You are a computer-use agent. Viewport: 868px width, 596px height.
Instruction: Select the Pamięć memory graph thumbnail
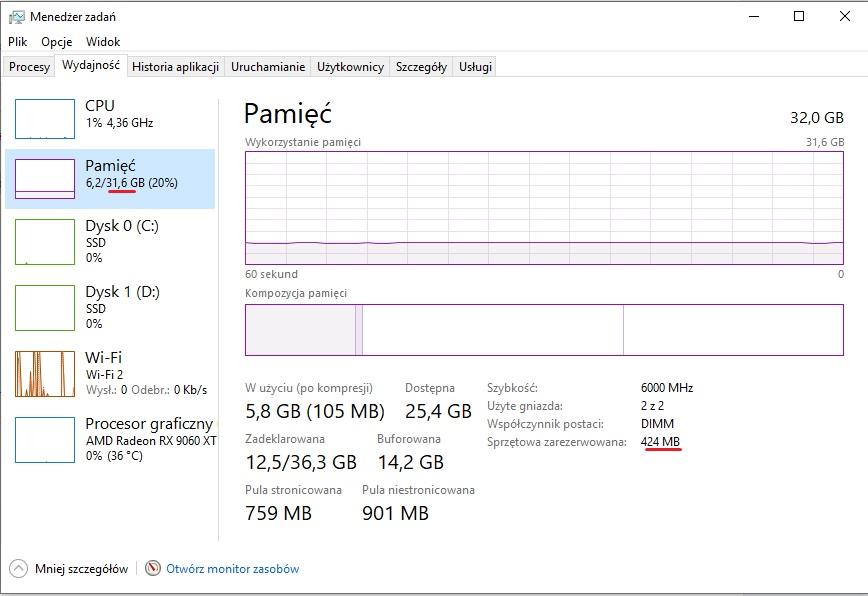[x=45, y=178]
